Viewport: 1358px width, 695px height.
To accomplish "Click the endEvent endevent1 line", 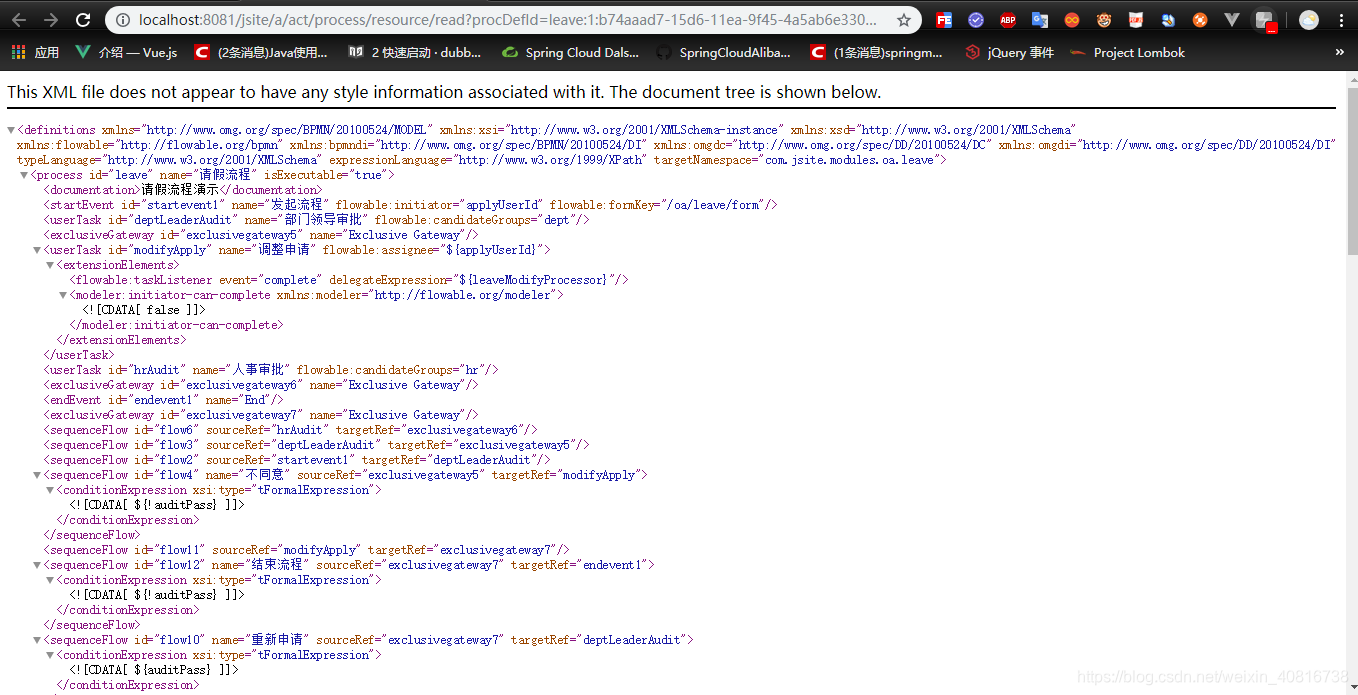I will pyautogui.click(x=164, y=400).
